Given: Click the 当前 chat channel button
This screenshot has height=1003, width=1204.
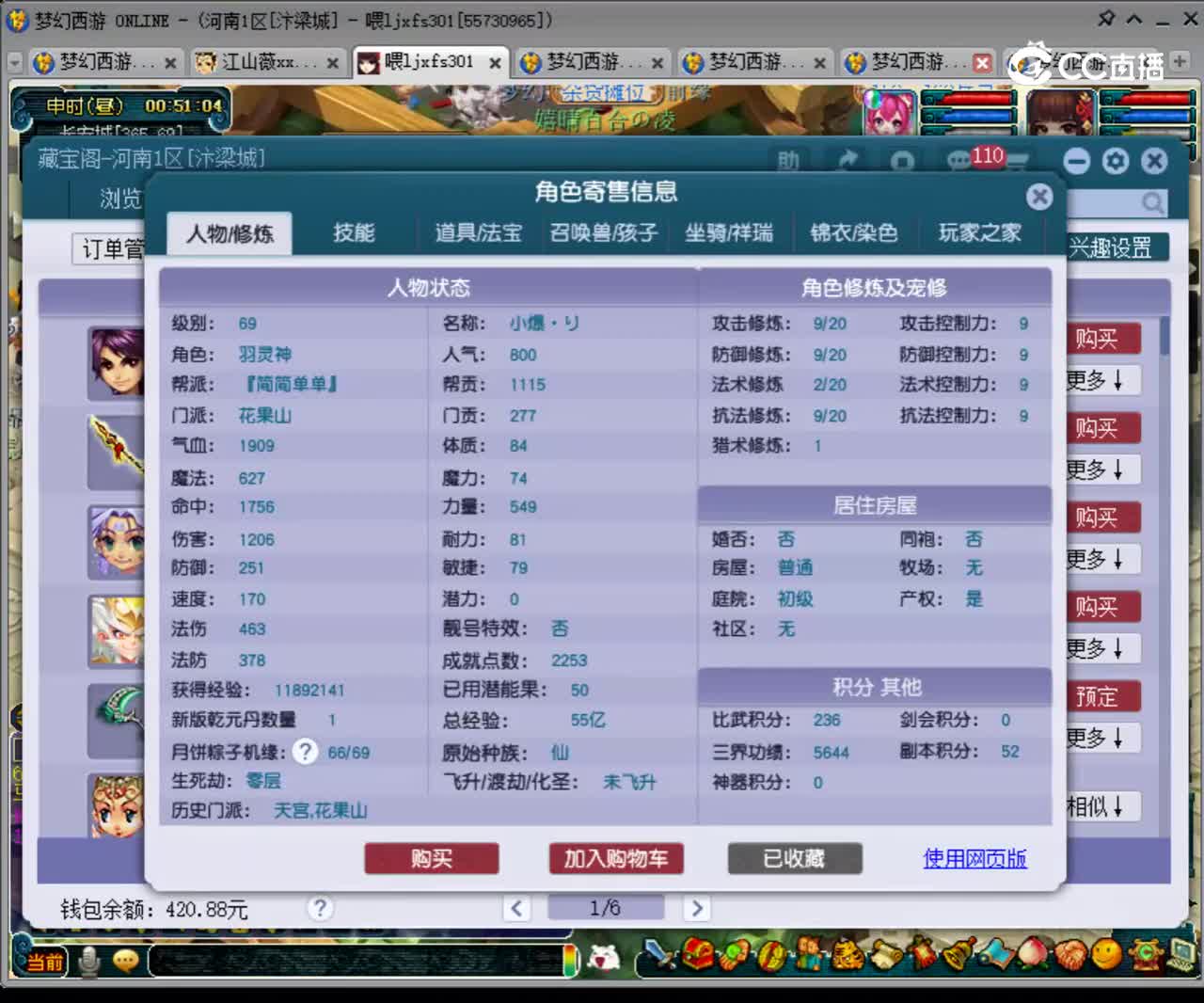Looking at the screenshot, I should [44, 961].
